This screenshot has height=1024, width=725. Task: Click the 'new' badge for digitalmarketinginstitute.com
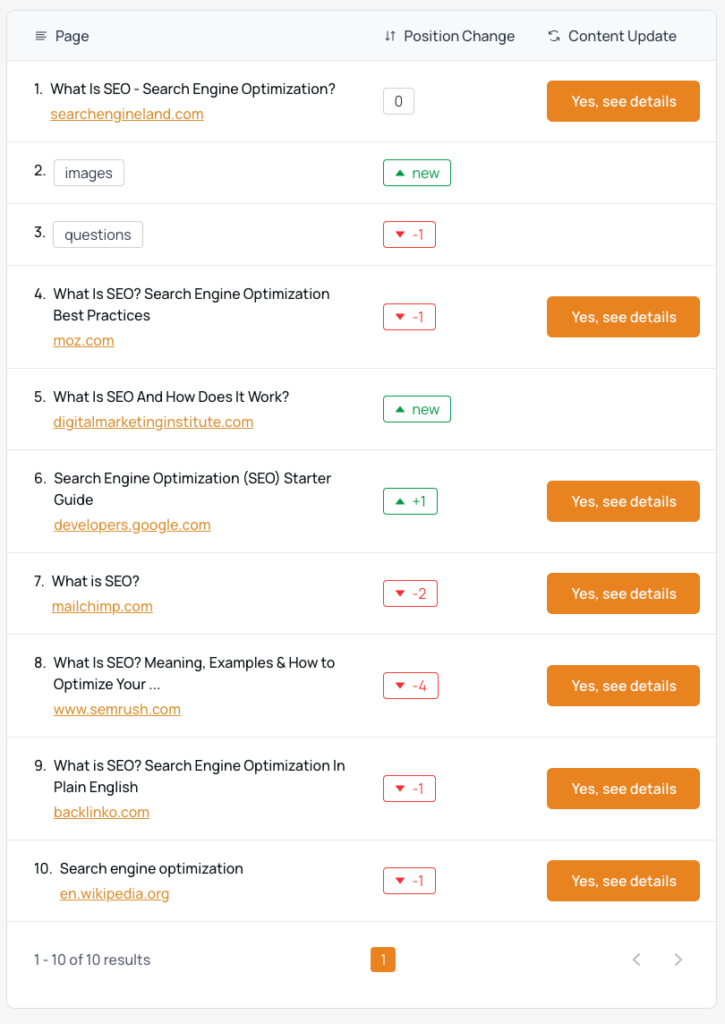(x=416, y=408)
